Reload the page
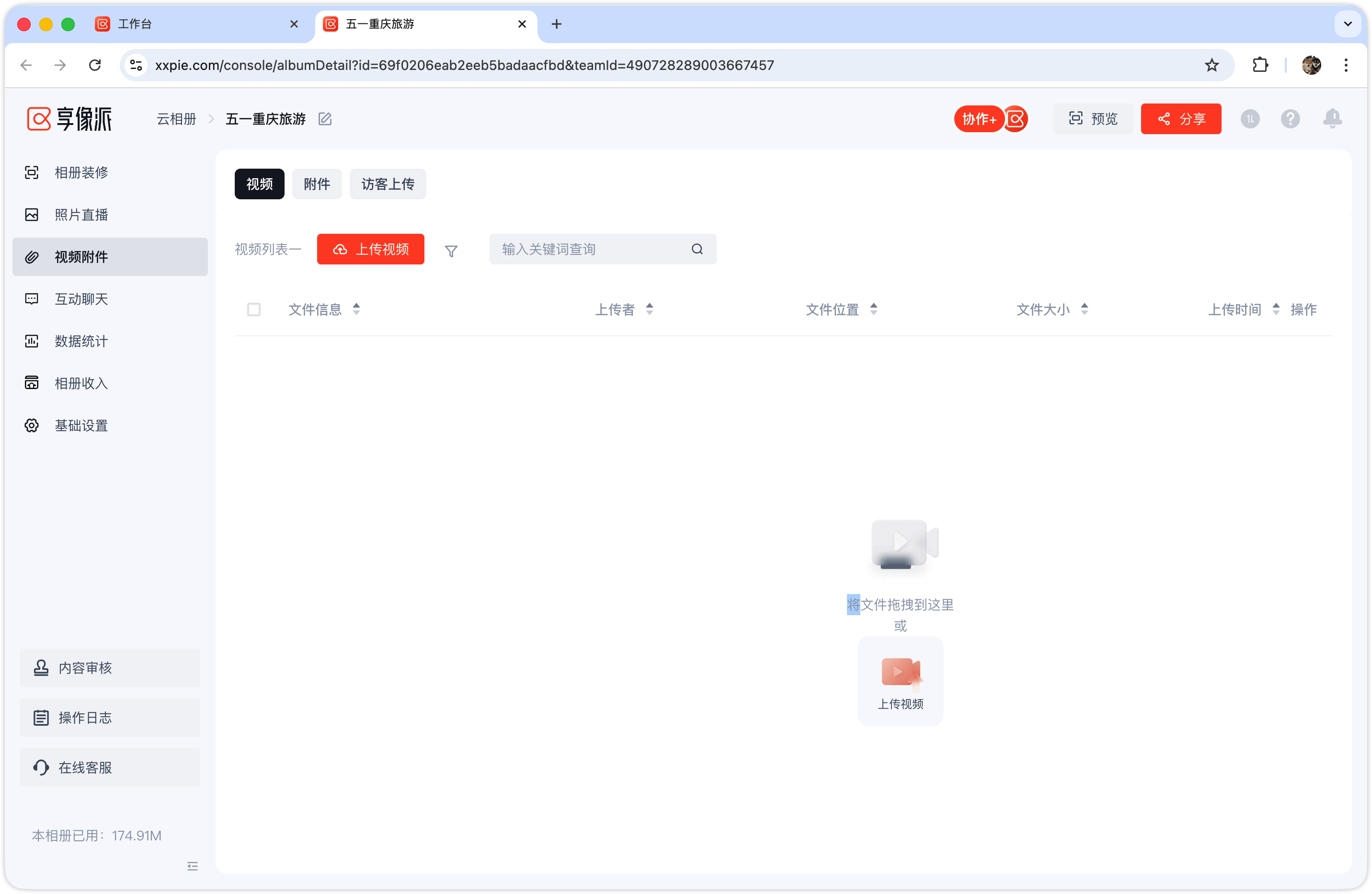Image resolution: width=1372 pixels, height=894 pixels. click(95, 65)
